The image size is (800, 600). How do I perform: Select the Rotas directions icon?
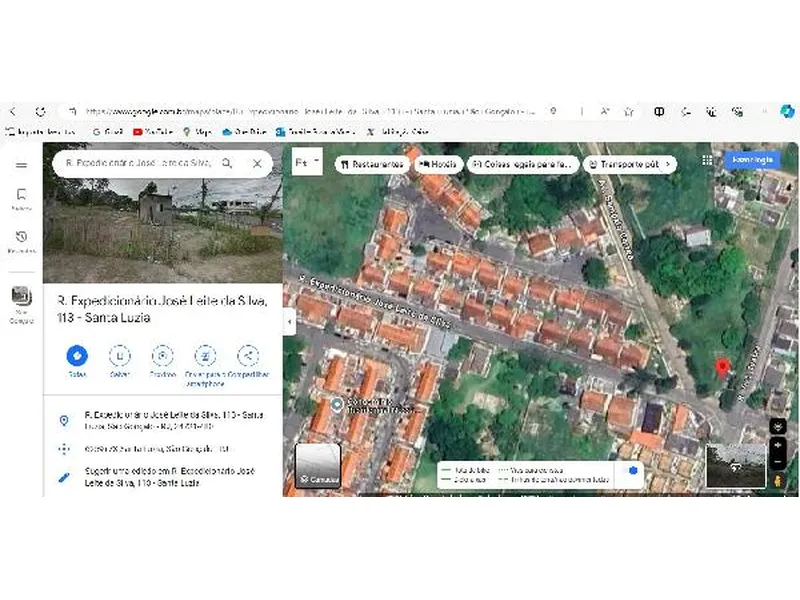pyautogui.click(x=76, y=356)
